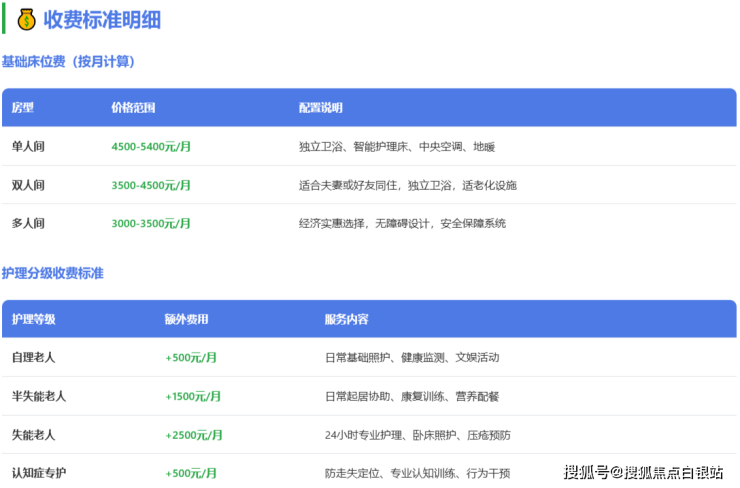This screenshot has height=488, width=740.
Task: Click the 额外费用 column header
Action: click(x=187, y=320)
